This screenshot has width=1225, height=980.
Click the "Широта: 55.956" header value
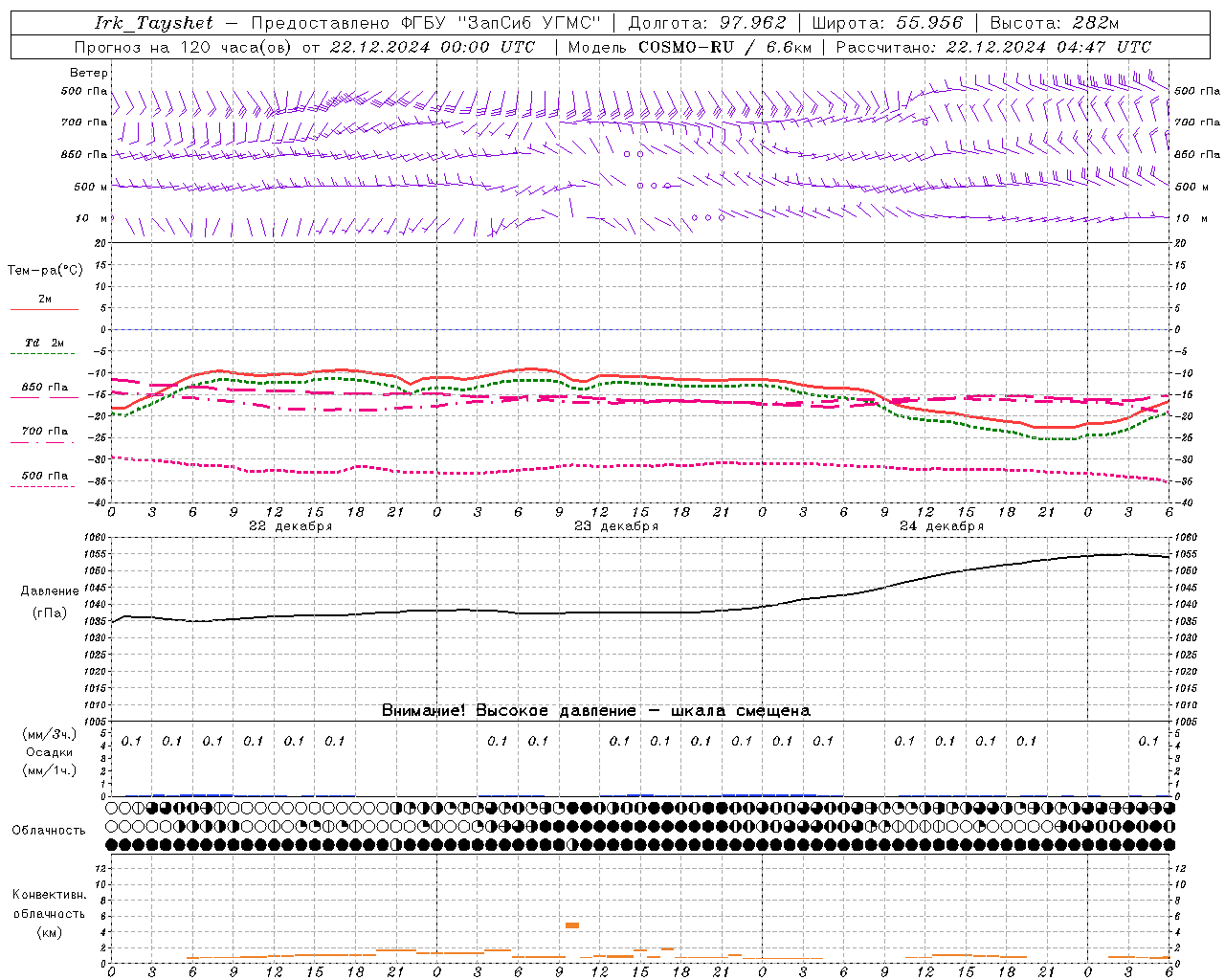[887, 23]
